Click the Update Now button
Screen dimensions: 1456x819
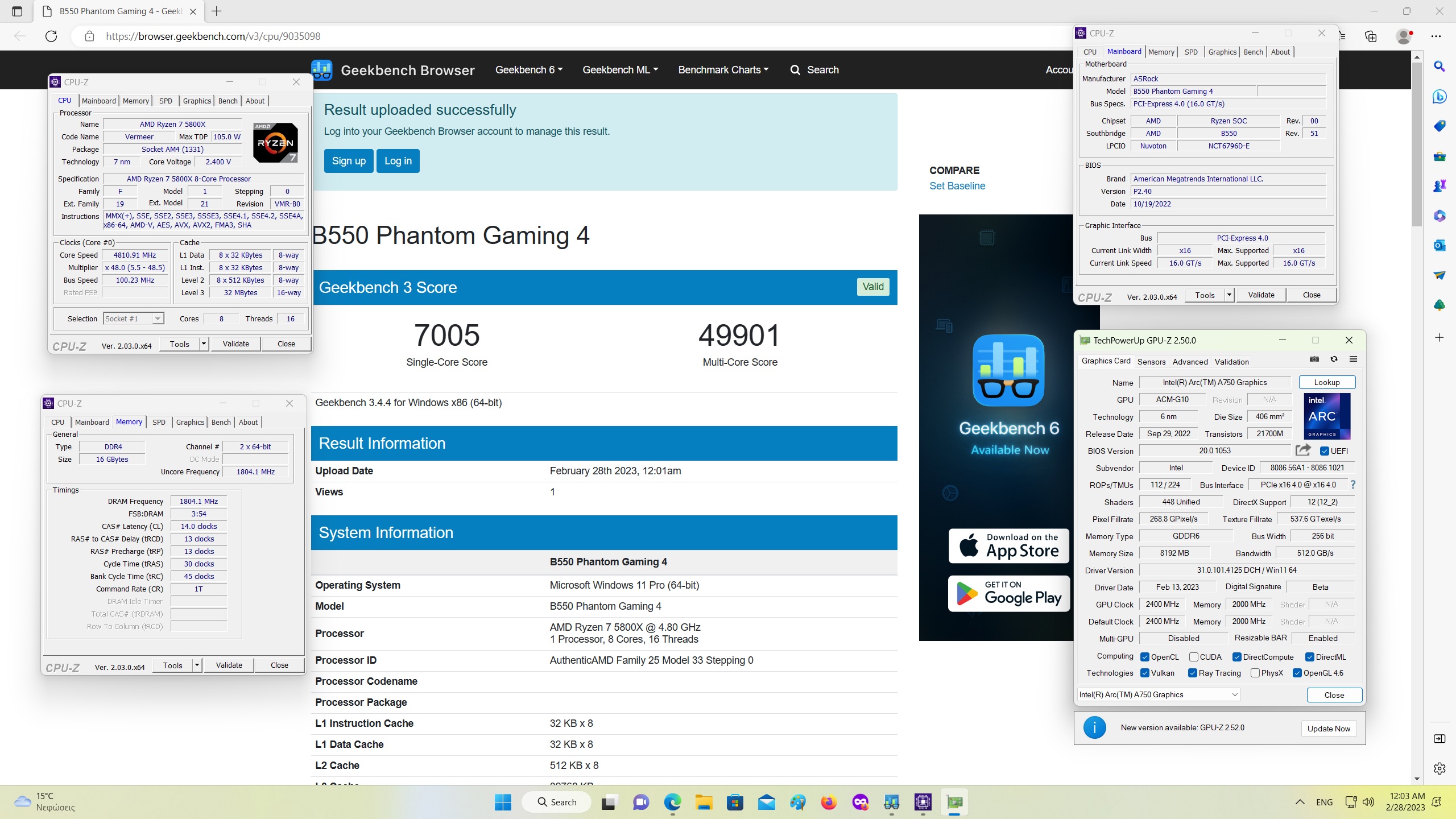(x=1329, y=729)
